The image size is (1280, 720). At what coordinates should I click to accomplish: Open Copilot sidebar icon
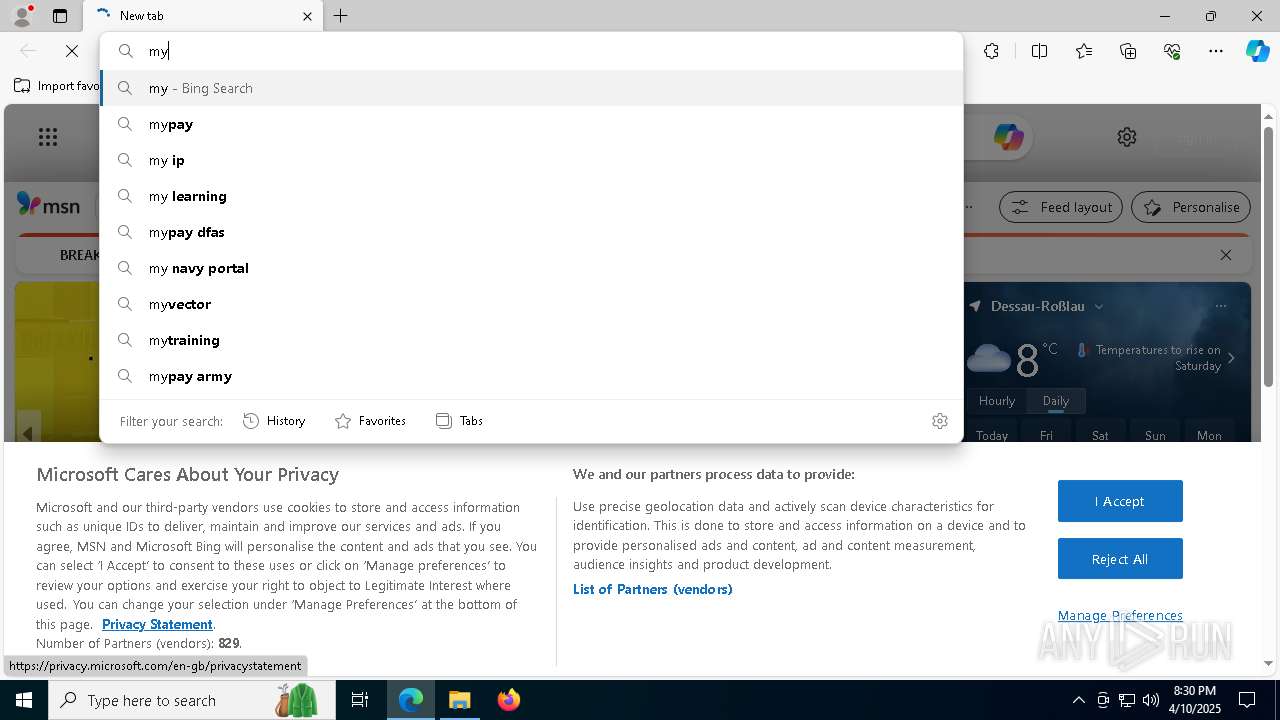point(1257,51)
